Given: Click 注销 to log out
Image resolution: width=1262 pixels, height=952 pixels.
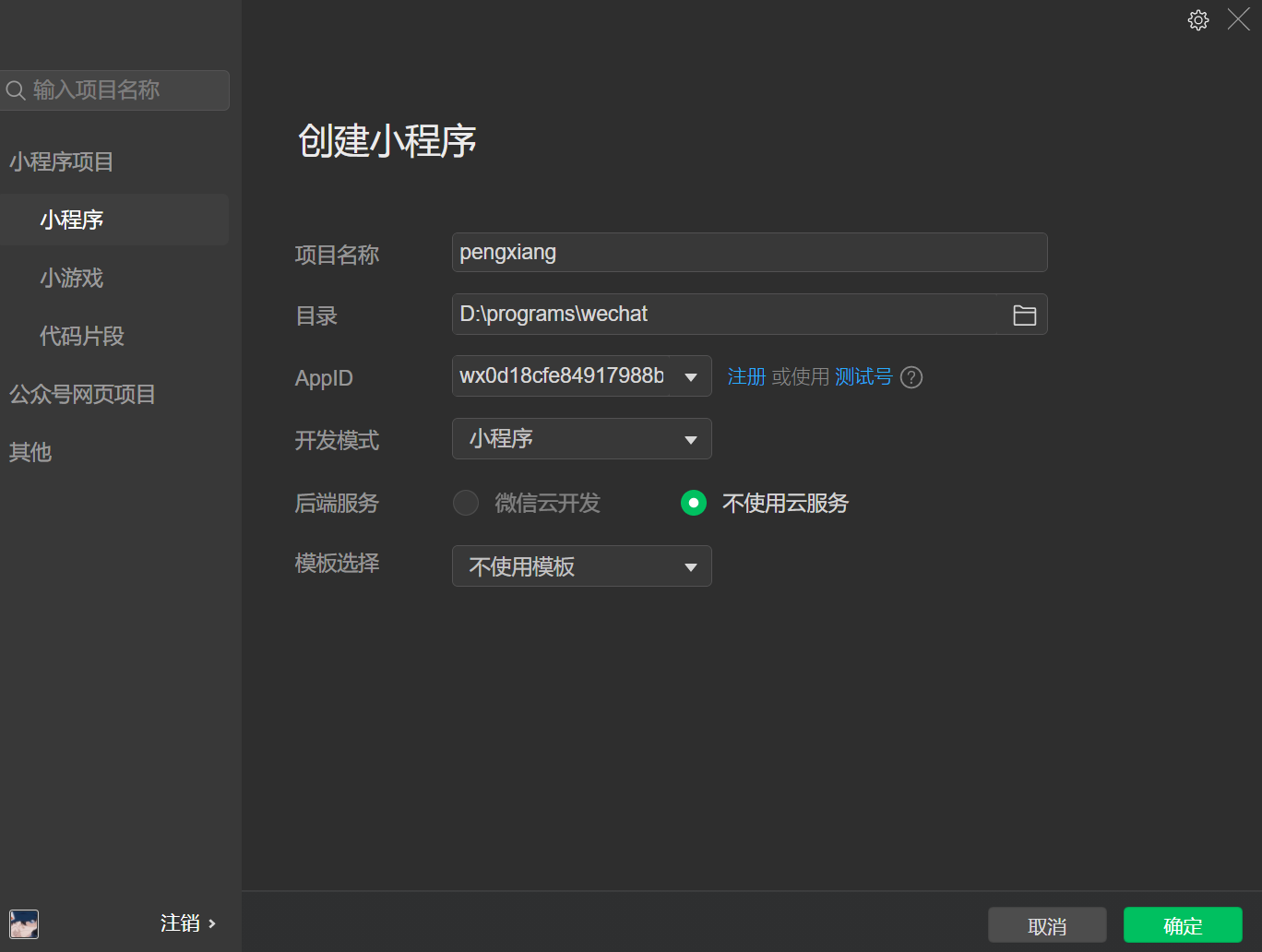Looking at the screenshot, I should [182, 922].
